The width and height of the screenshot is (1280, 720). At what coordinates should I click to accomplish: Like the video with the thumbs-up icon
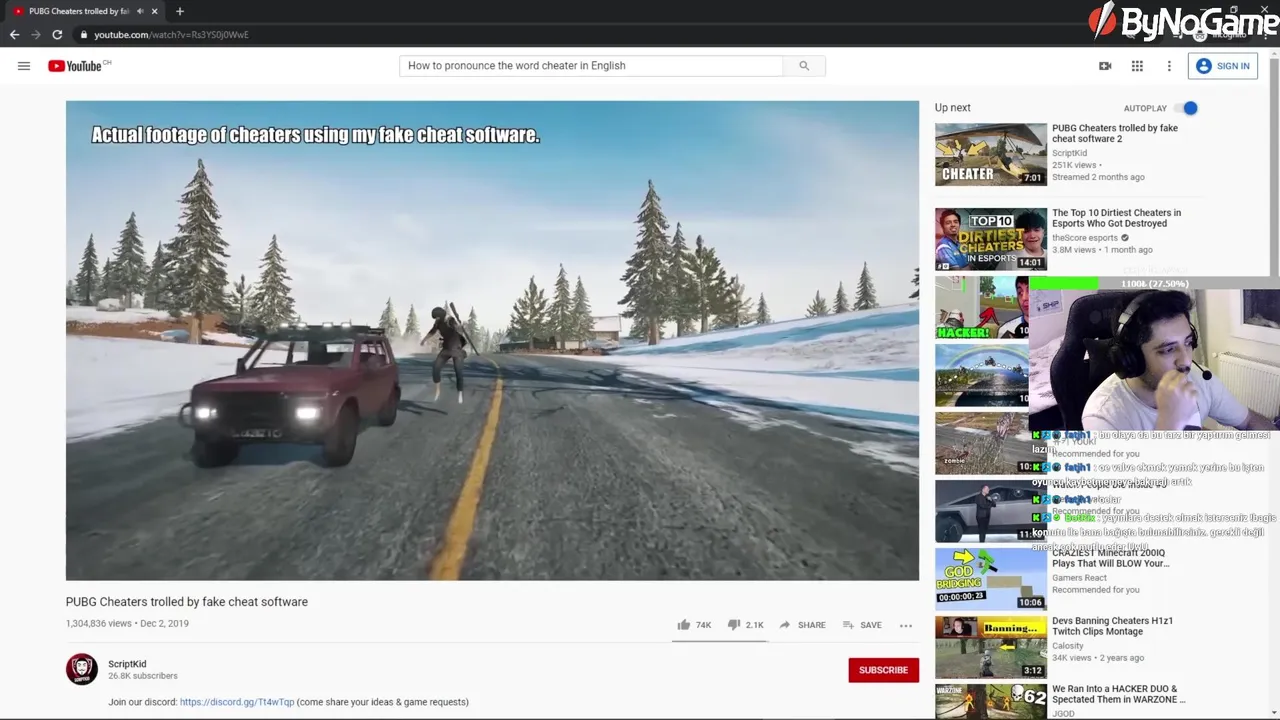(x=684, y=625)
